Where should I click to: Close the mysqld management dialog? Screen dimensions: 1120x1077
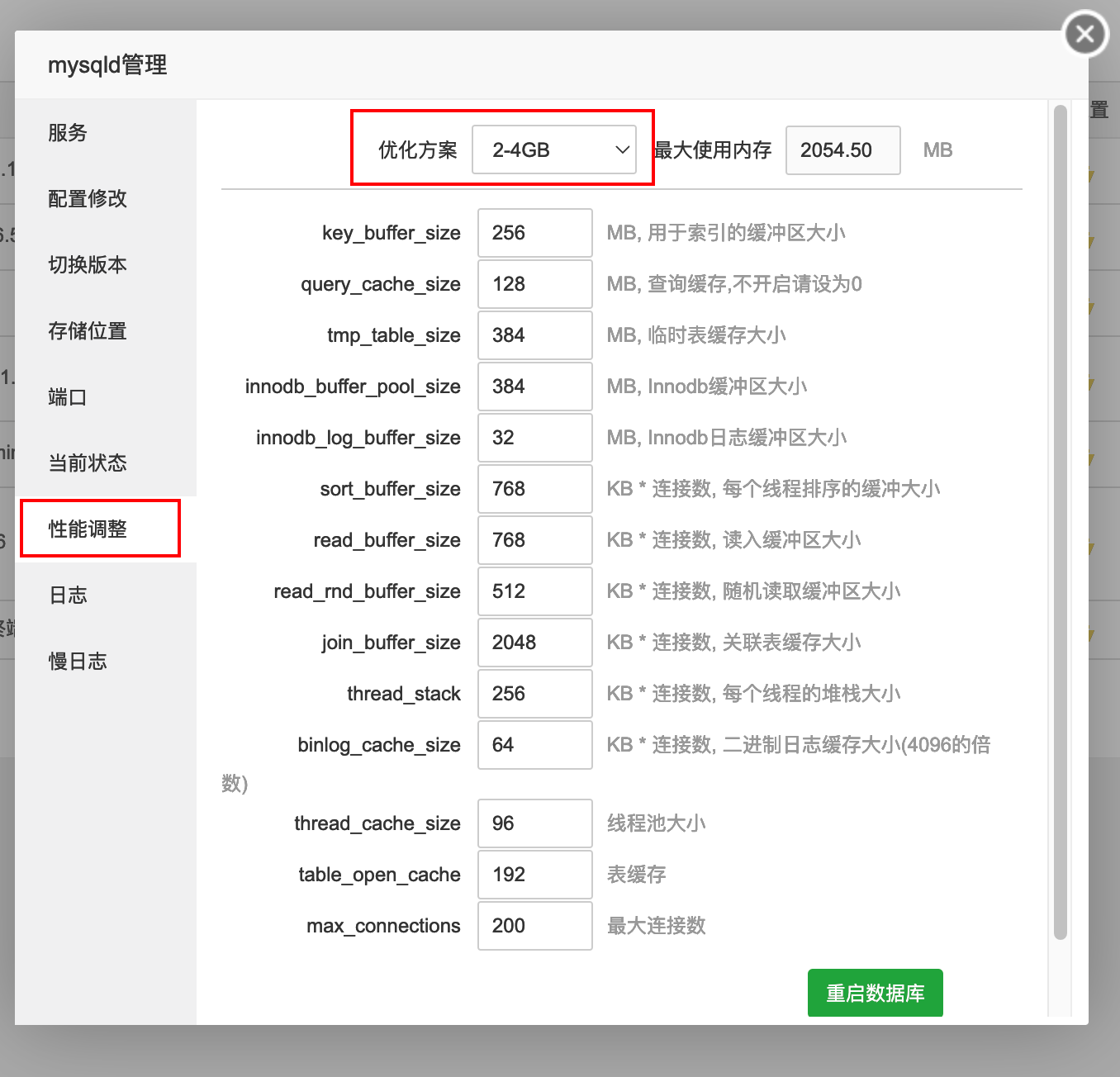[1085, 34]
